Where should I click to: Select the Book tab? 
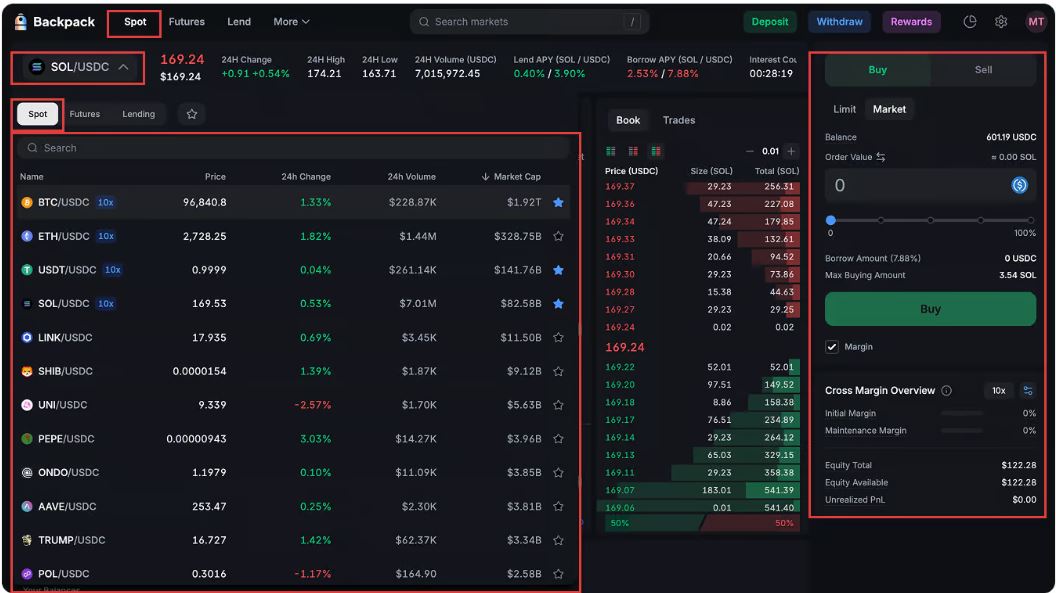628,120
